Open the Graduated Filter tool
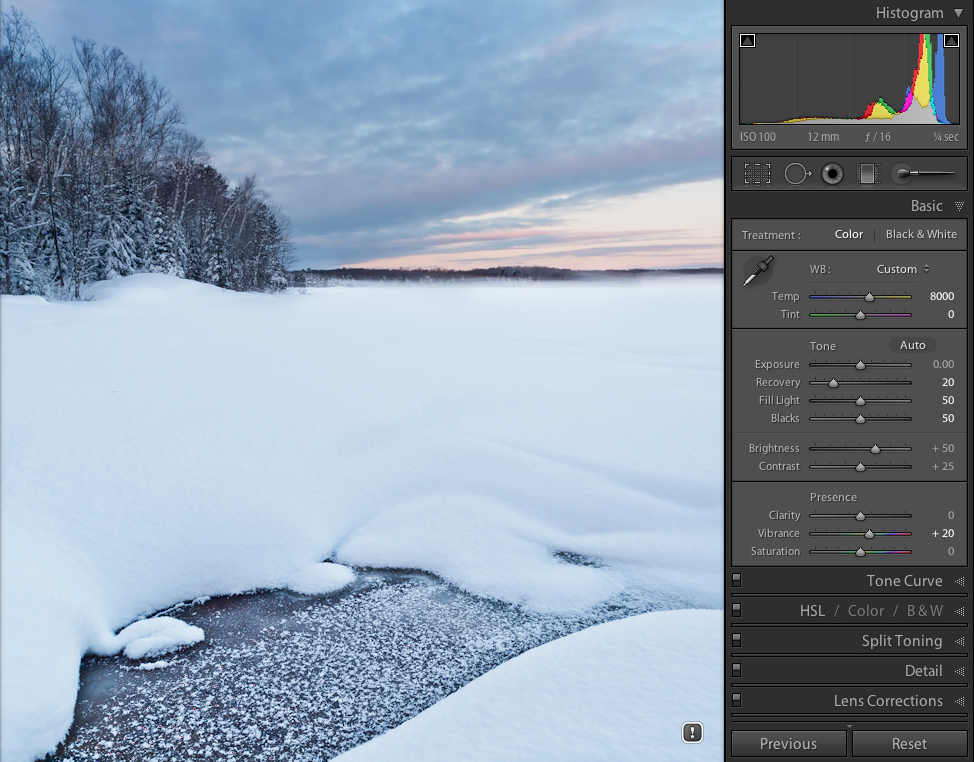 coord(867,174)
